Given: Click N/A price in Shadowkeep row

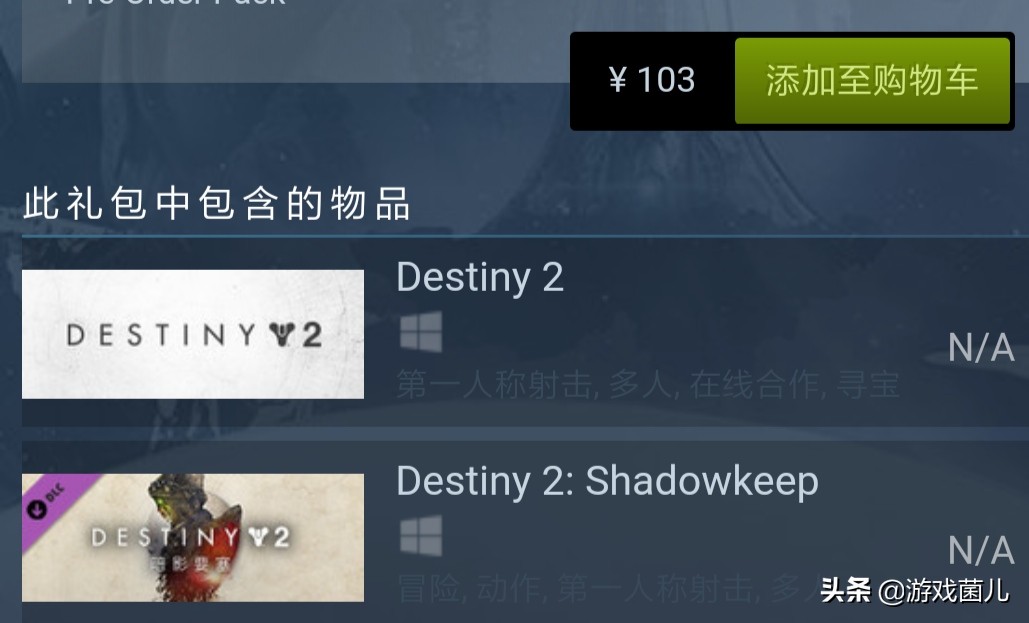Looking at the screenshot, I should tap(982, 550).
